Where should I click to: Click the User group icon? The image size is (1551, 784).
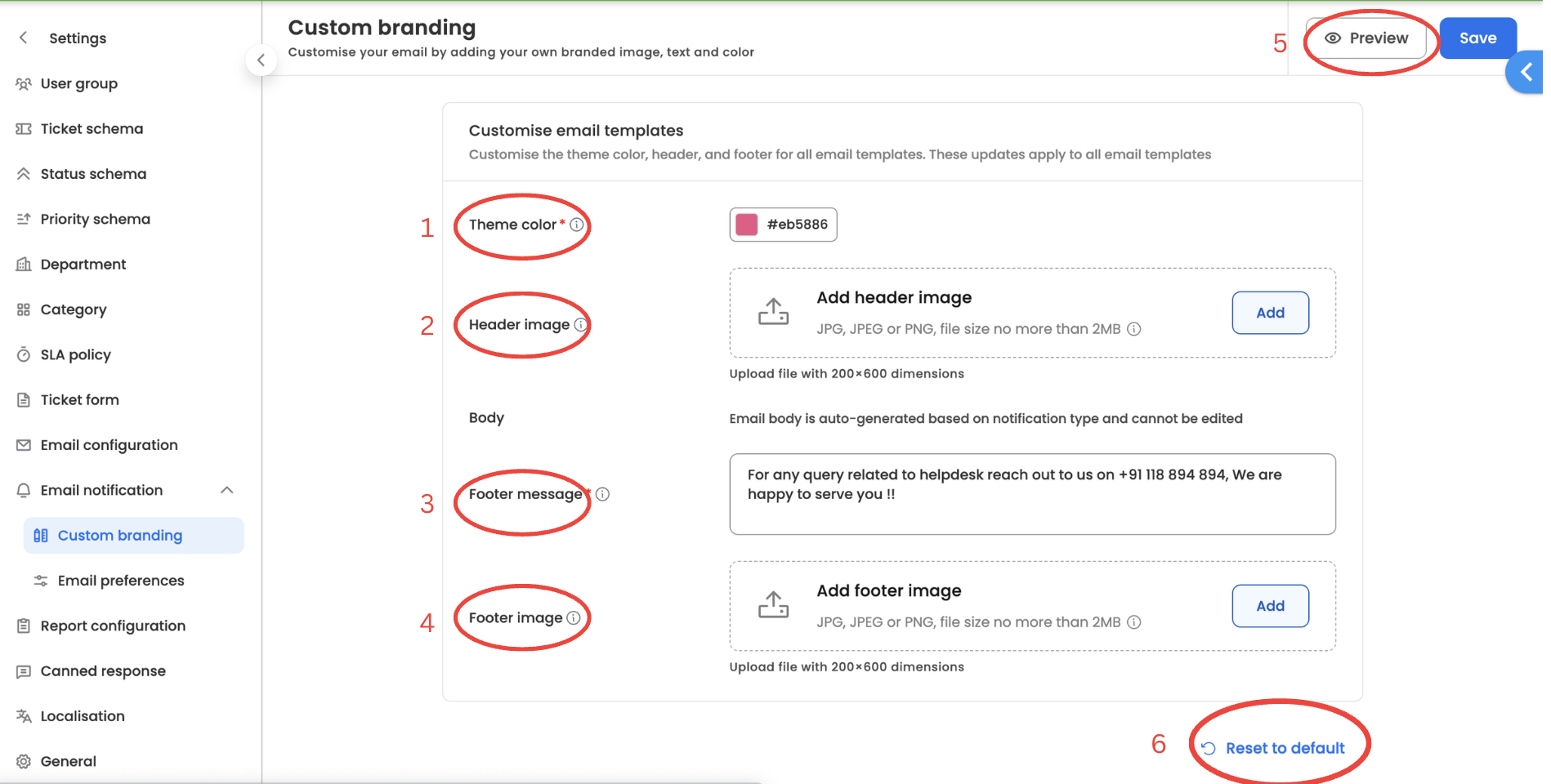tap(24, 83)
